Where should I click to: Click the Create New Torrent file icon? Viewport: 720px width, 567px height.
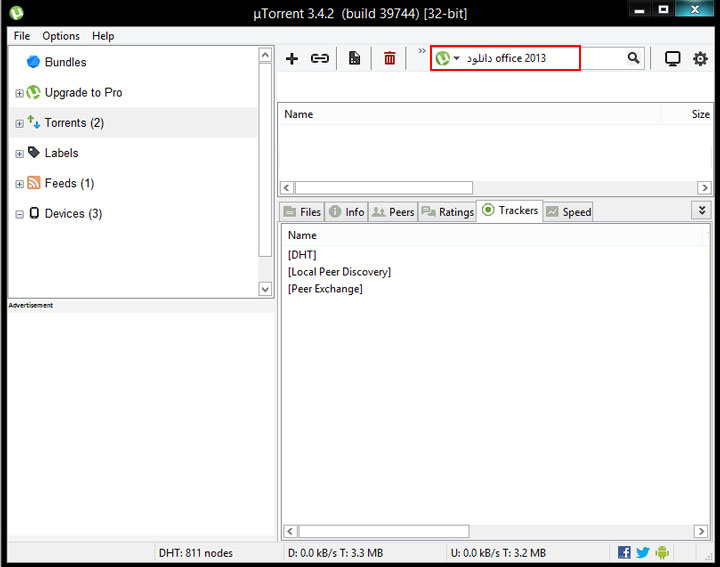pyautogui.click(x=354, y=59)
